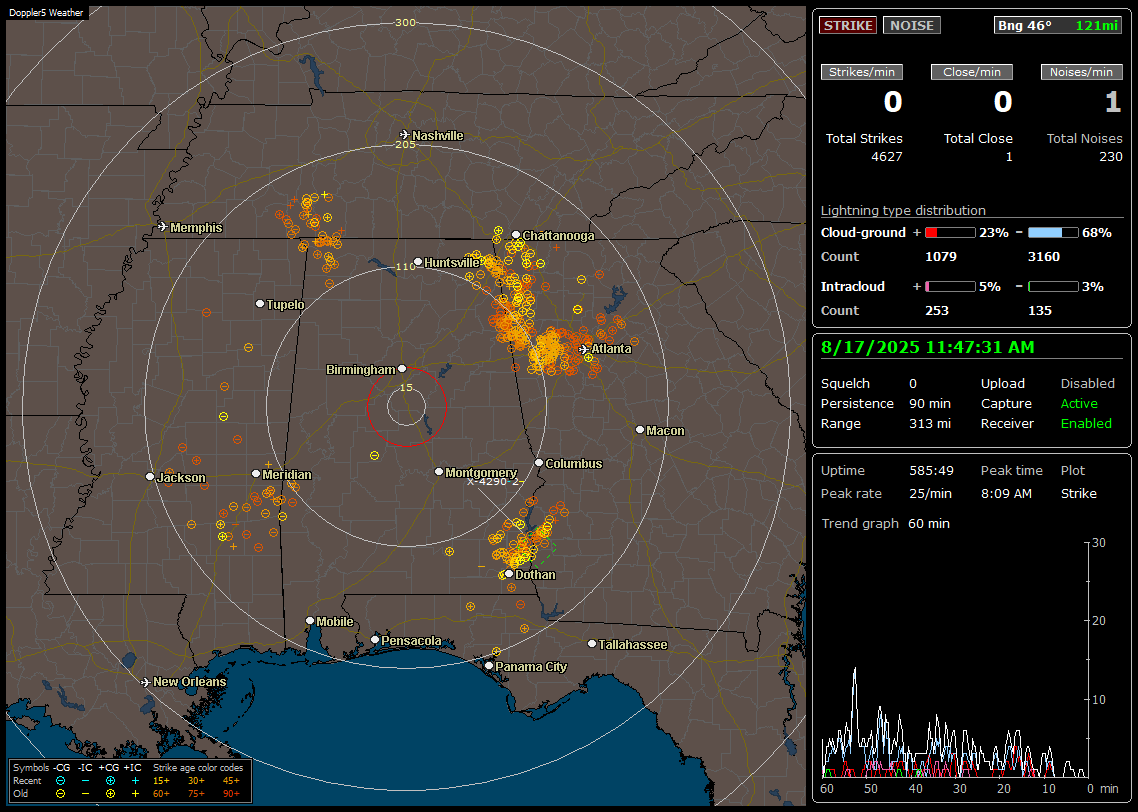Click the Strikes/min header button
The image size is (1138, 812).
[x=861, y=72]
